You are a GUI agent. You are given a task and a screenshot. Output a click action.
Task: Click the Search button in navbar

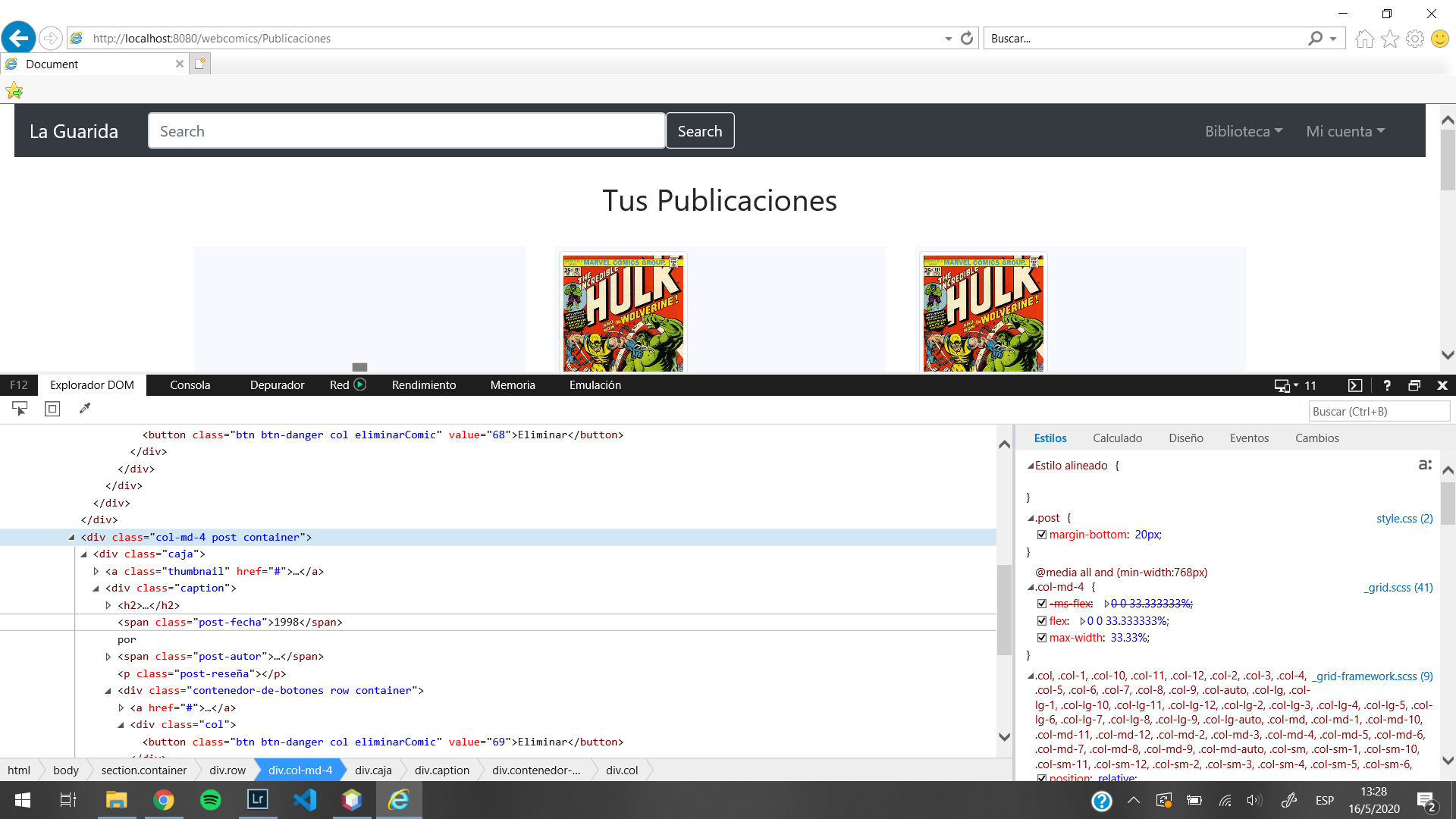[x=700, y=131]
